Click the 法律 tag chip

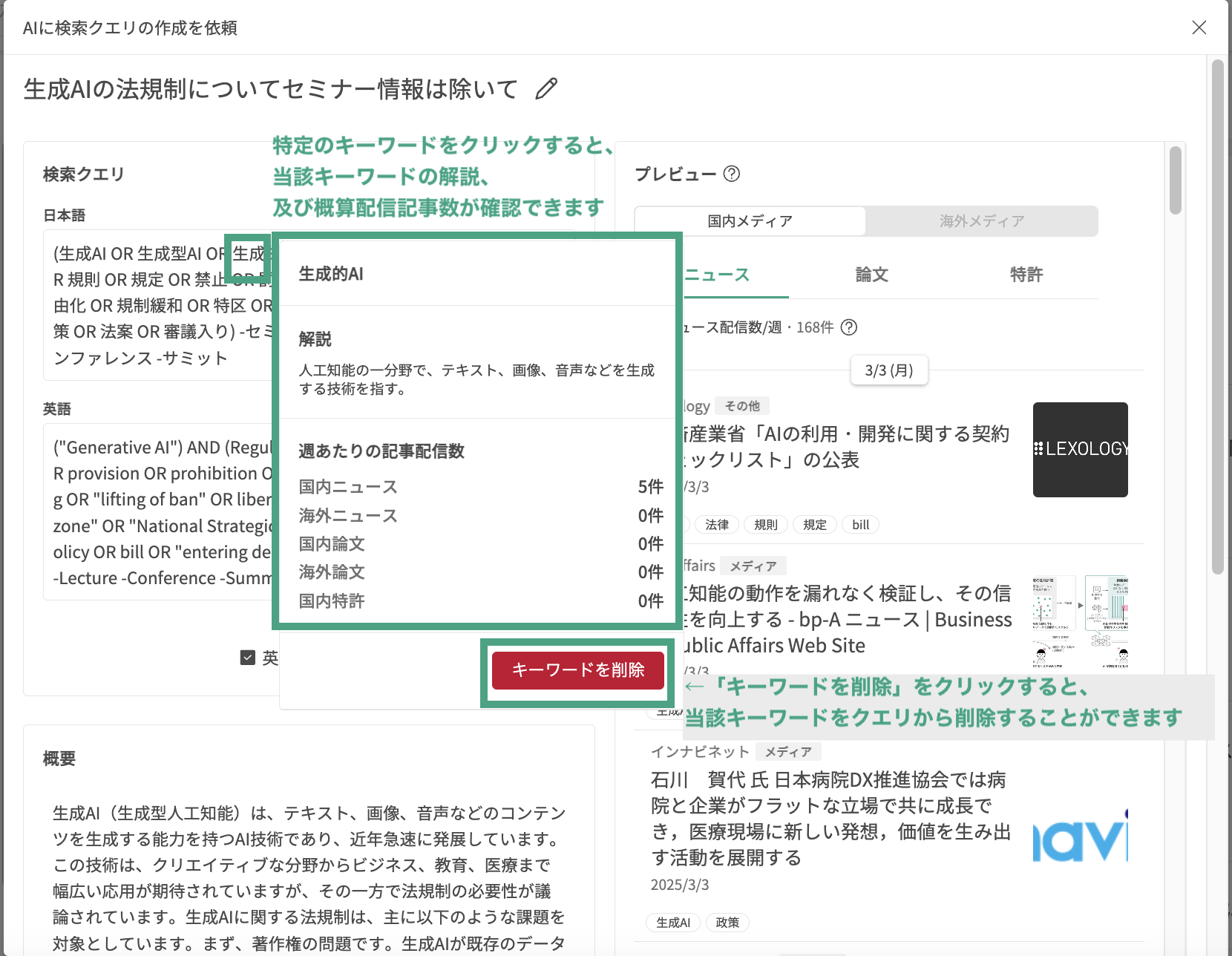tap(716, 525)
